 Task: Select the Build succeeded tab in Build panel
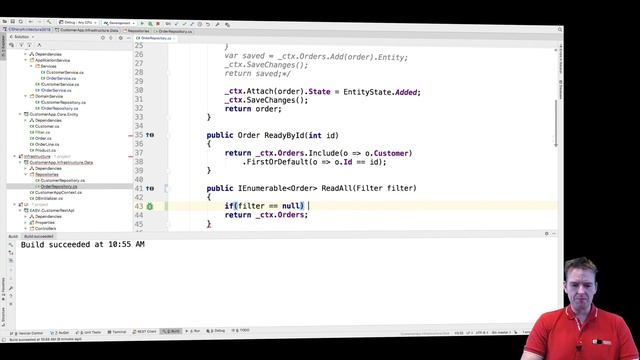38,236
